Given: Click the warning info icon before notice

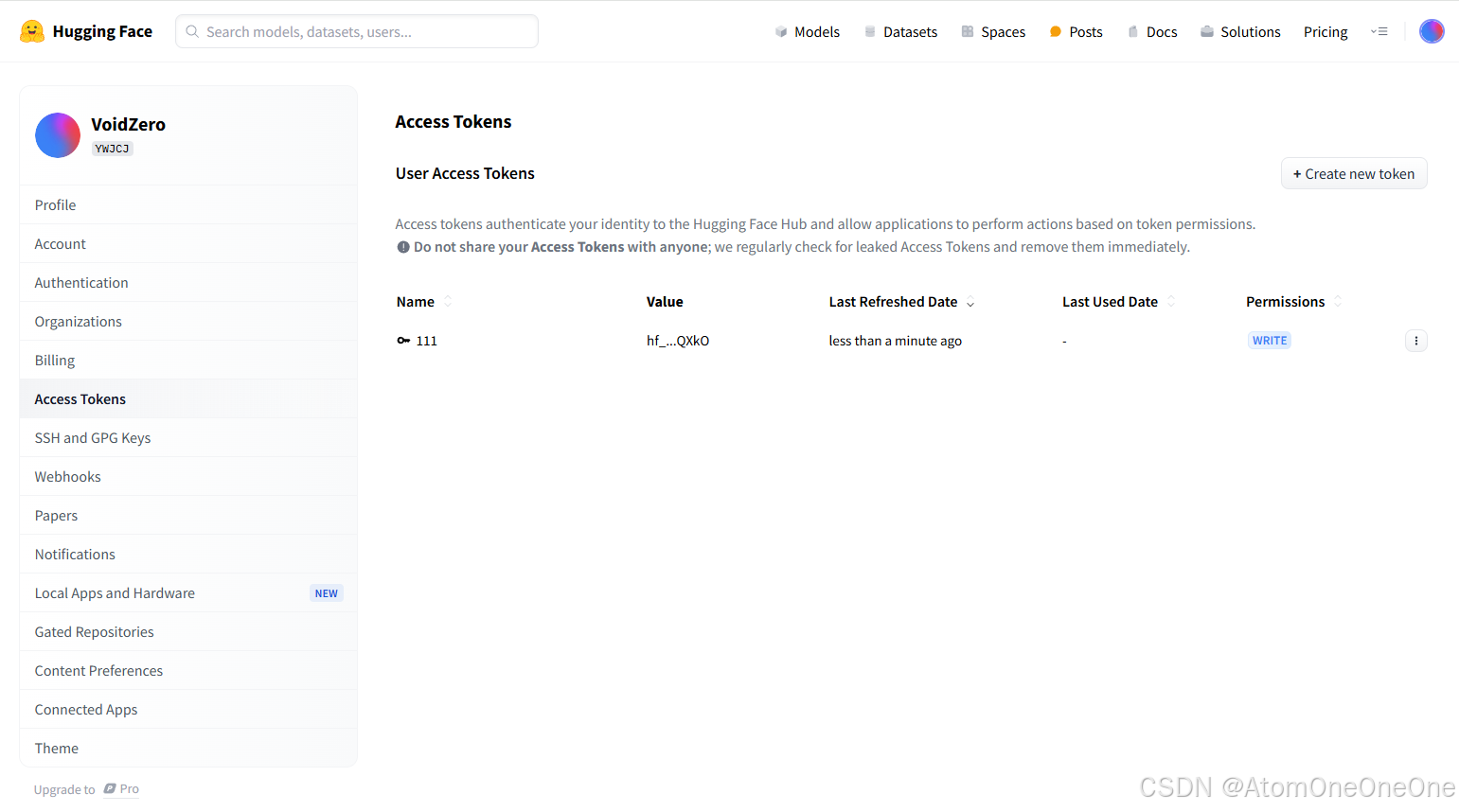Looking at the screenshot, I should pyautogui.click(x=403, y=247).
